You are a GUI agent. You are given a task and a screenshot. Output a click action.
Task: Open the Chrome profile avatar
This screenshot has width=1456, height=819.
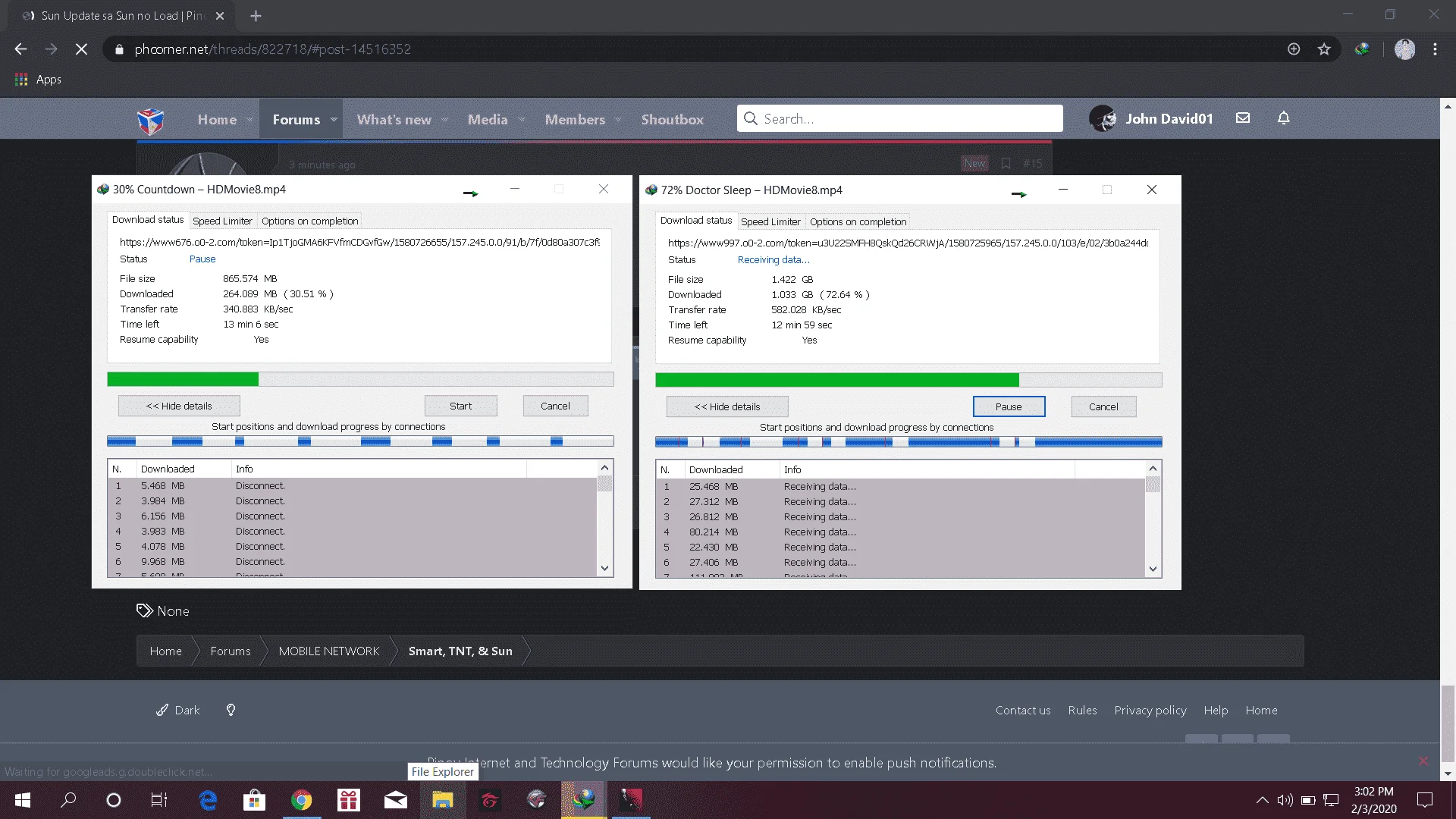[x=1404, y=49]
